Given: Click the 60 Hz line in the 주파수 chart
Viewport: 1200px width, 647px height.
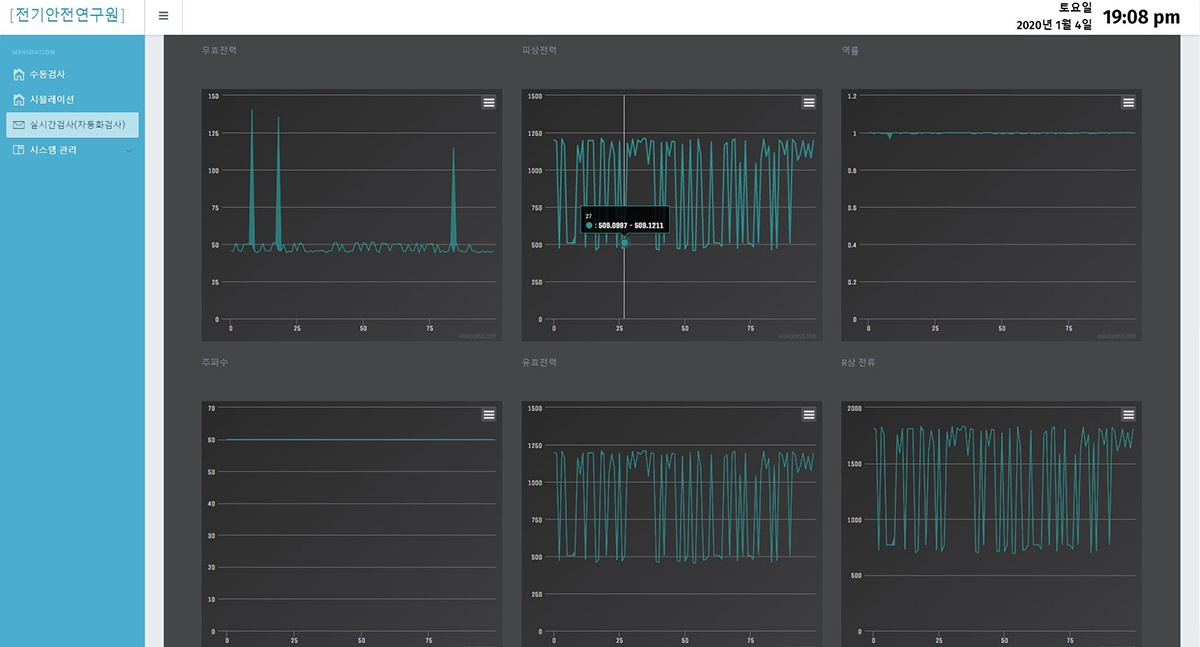Looking at the screenshot, I should (x=360, y=439).
